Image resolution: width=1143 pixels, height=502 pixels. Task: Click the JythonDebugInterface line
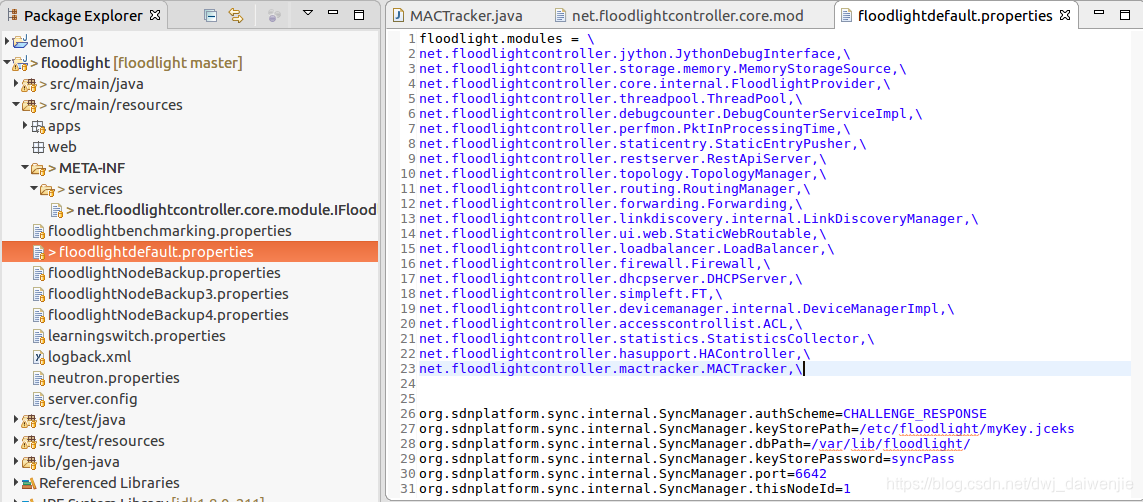click(635, 53)
